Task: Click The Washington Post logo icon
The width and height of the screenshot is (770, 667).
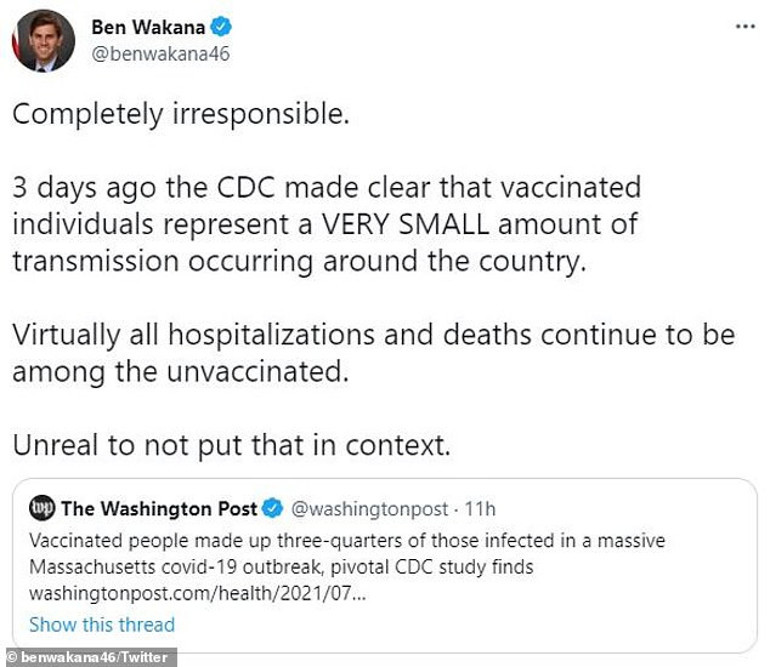Action: [42, 508]
